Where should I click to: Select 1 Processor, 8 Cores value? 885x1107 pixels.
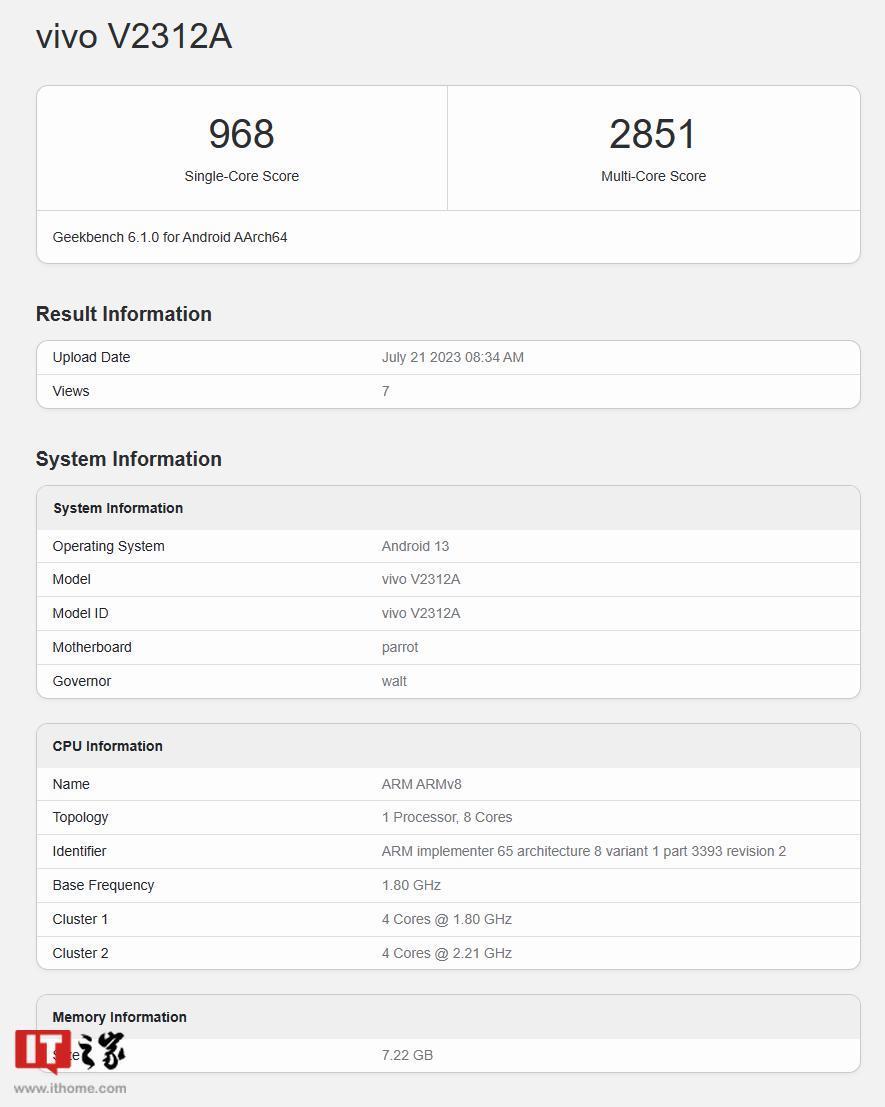coord(447,818)
